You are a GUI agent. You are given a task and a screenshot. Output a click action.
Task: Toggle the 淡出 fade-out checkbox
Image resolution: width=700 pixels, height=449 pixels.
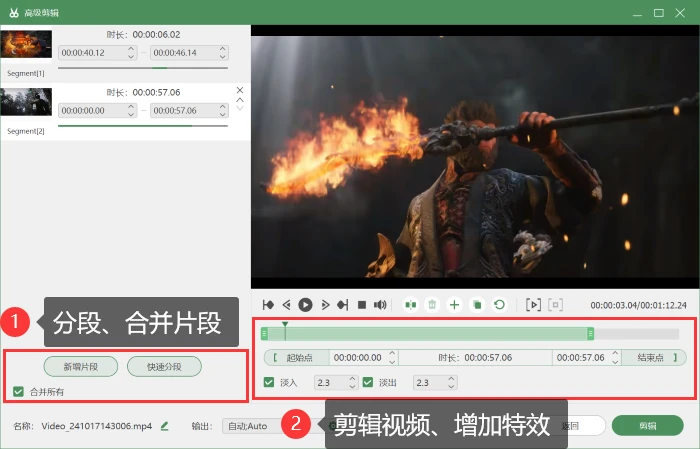click(x=368, y=382)
